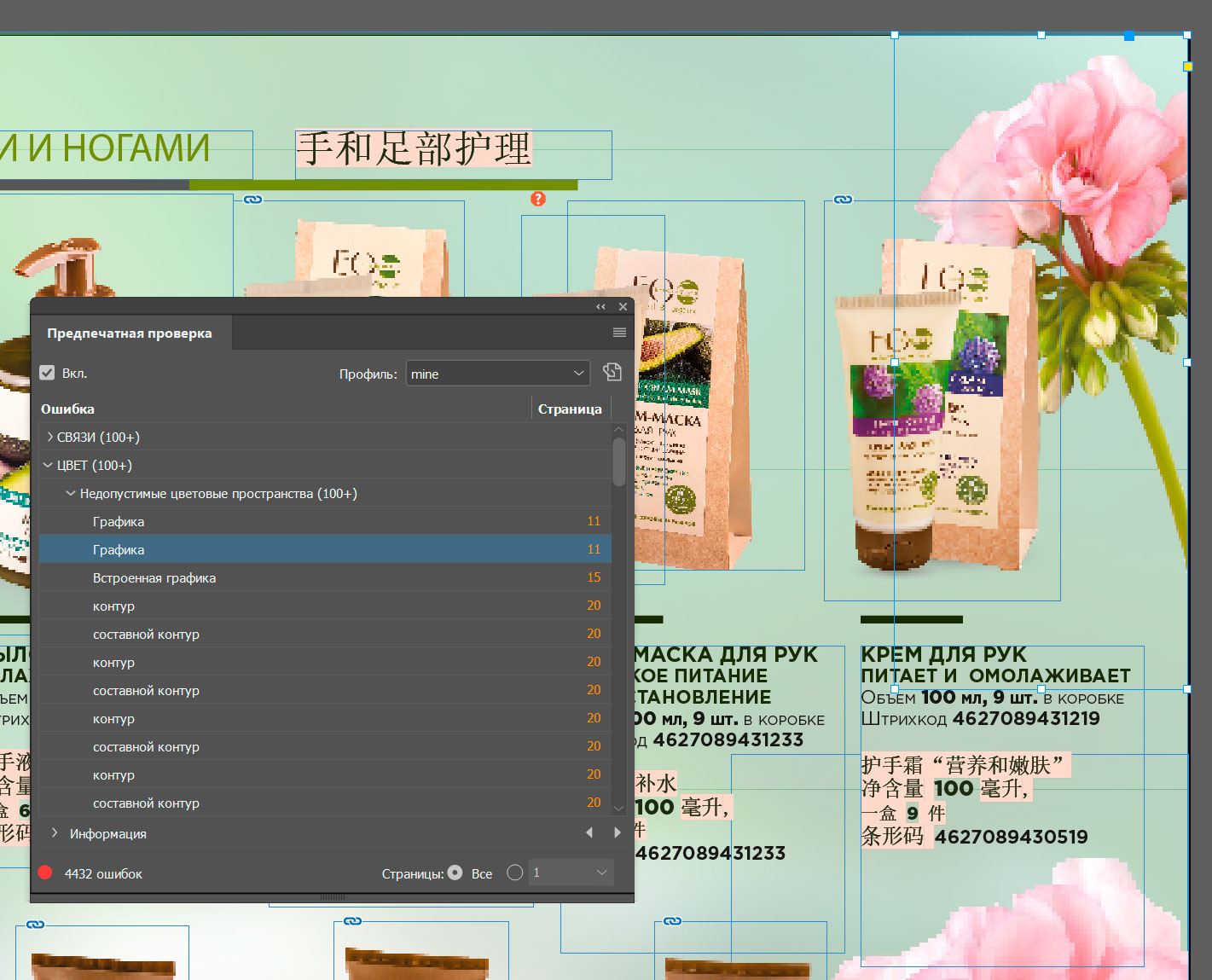Open the page range dropdown showing 1

(571, 873)
